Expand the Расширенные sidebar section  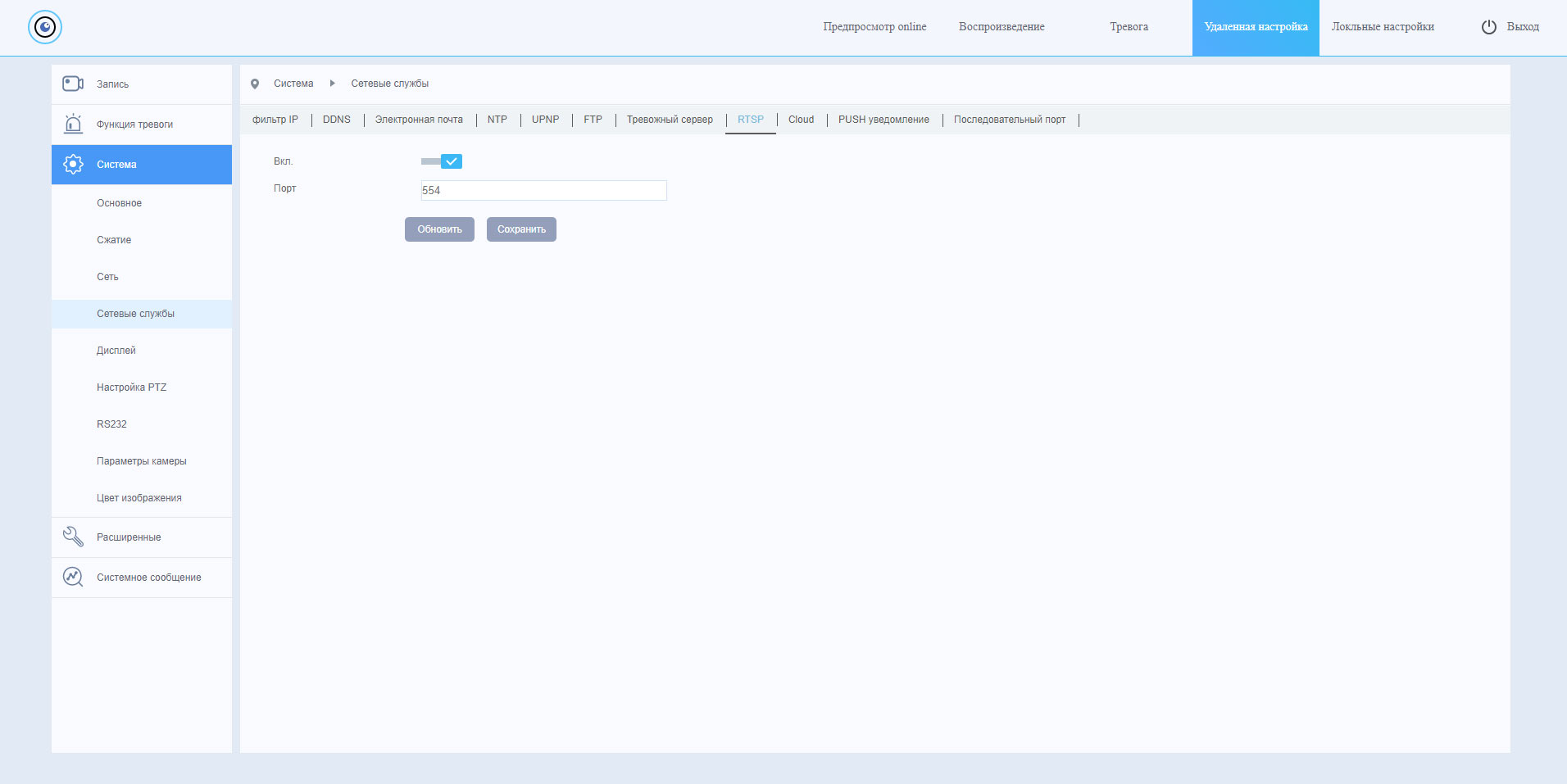pos(142,537)
